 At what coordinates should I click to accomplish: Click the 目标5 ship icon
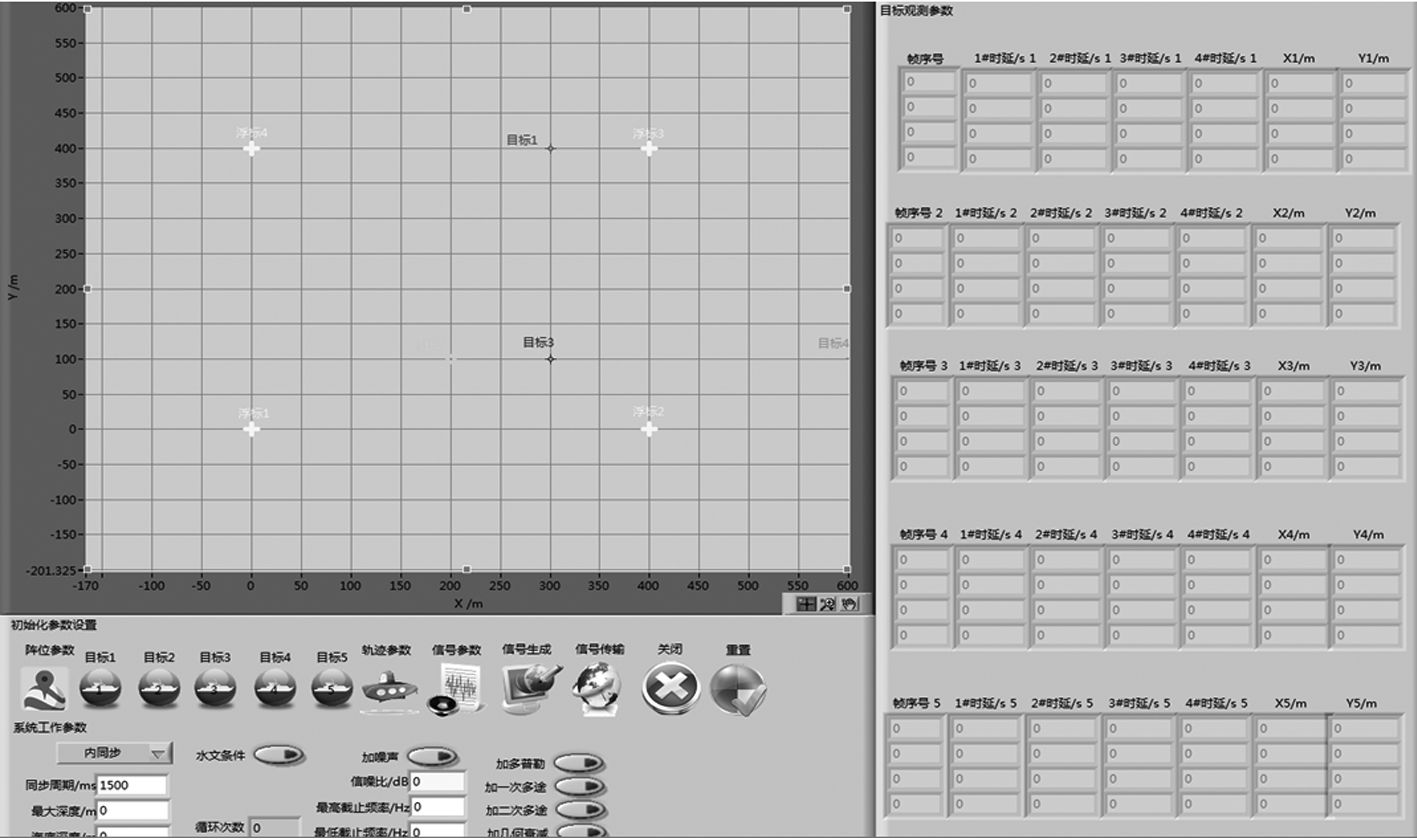pos(331,688)
